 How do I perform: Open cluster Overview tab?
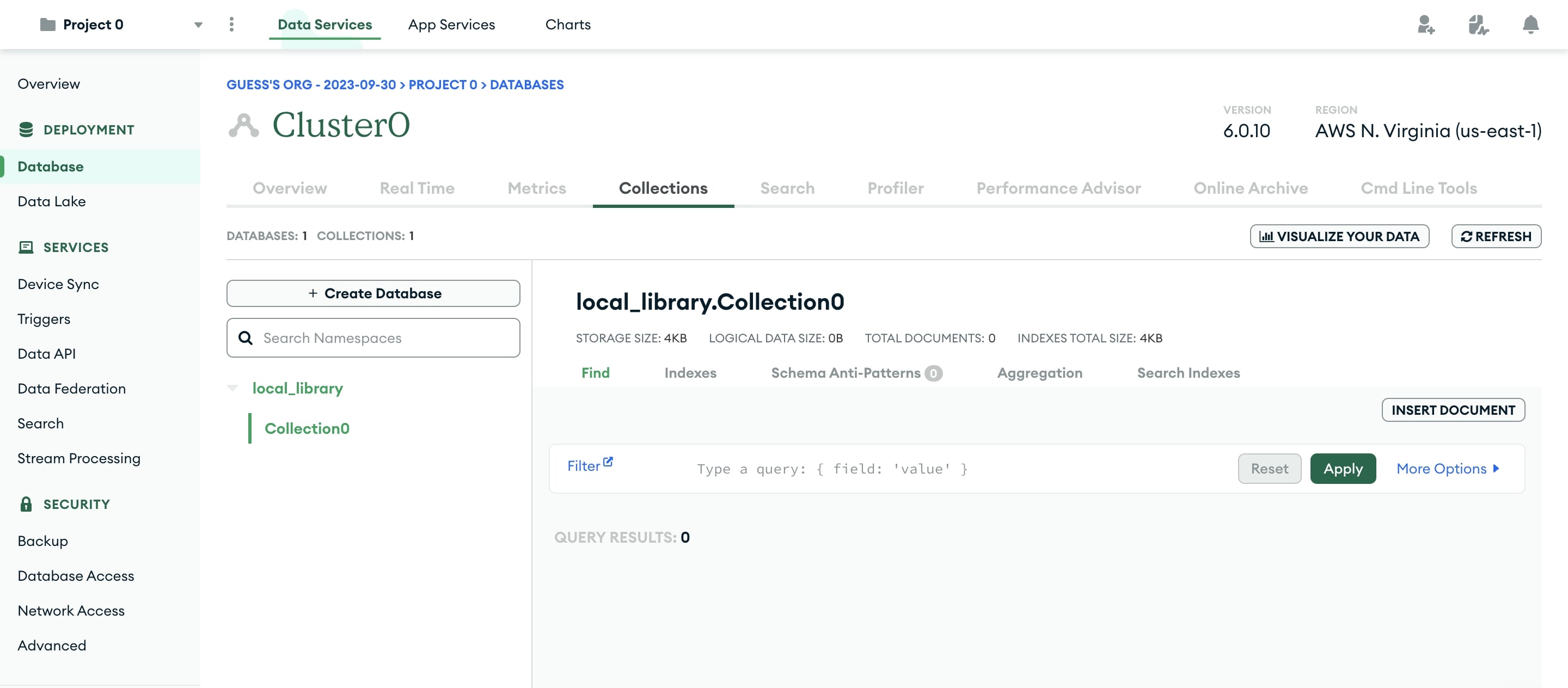pos(290,188)
